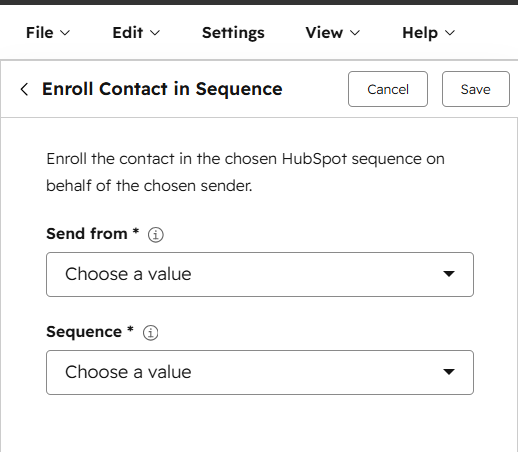The height and width of the screenshot is (452, 518).
Task: Expand the Sequence dropdown arrow
Action: point(449,372)
